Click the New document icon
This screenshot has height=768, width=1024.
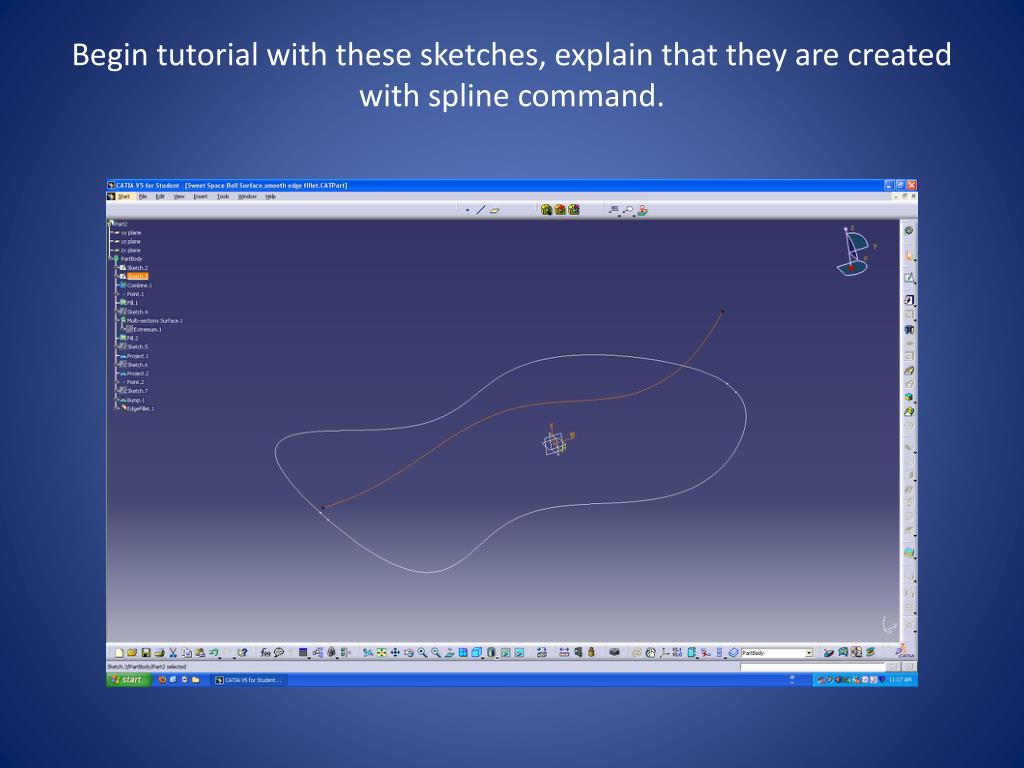pyautogui.click(x=119, y=652)
